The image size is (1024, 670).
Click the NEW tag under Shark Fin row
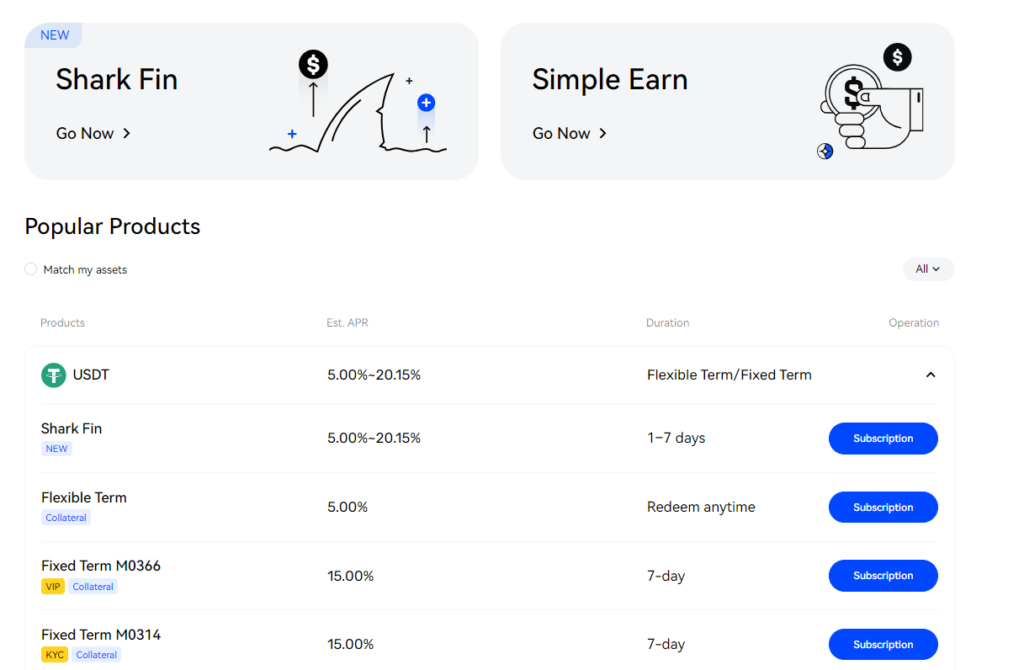point(57,449)
